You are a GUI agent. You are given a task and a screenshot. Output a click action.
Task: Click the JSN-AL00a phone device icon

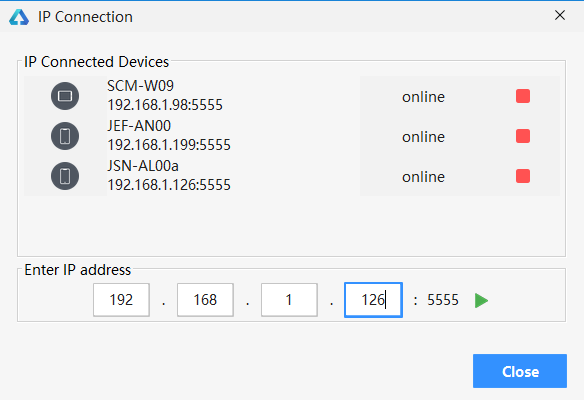65,176
